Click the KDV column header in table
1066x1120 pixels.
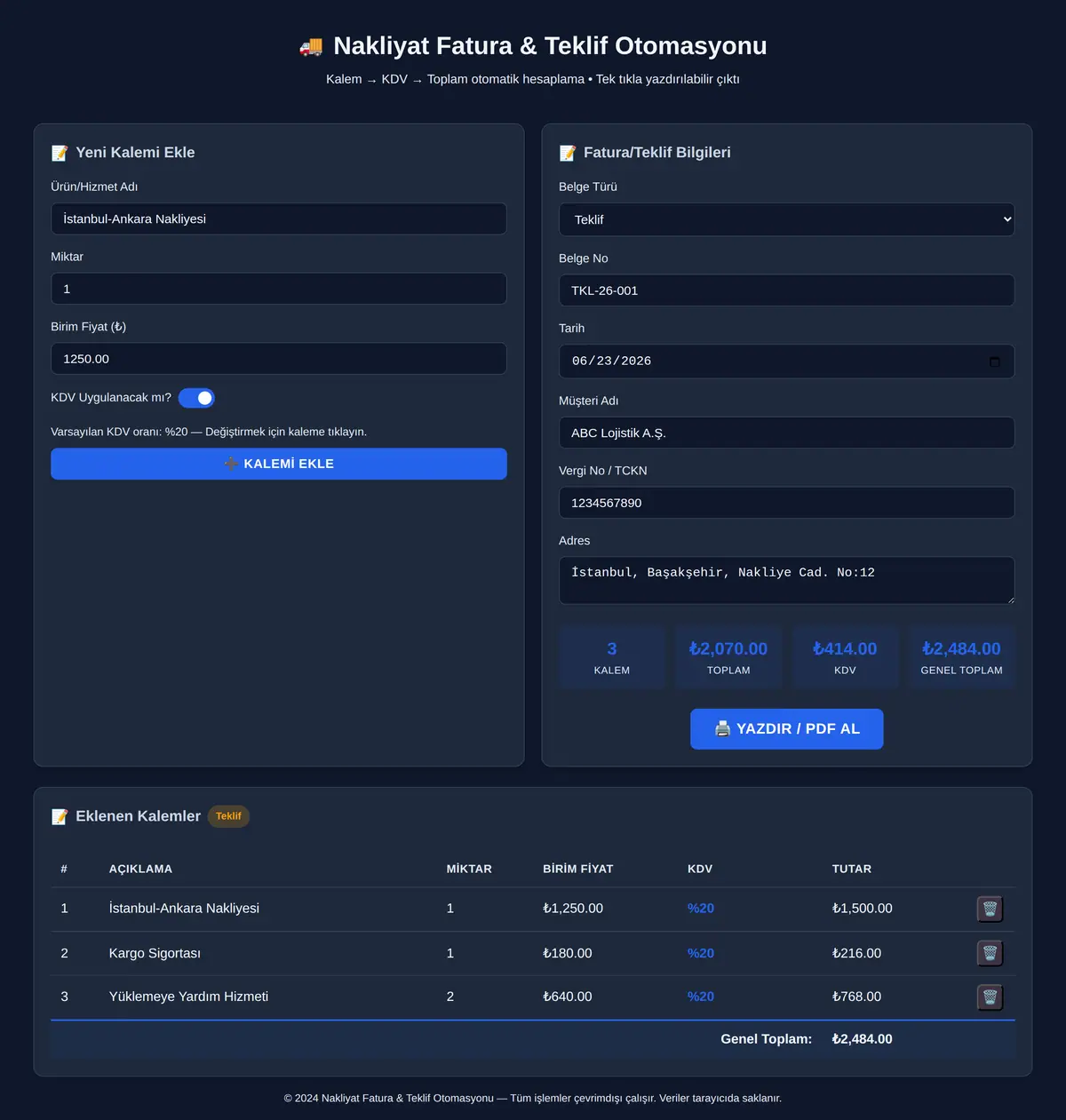point(700,869)
